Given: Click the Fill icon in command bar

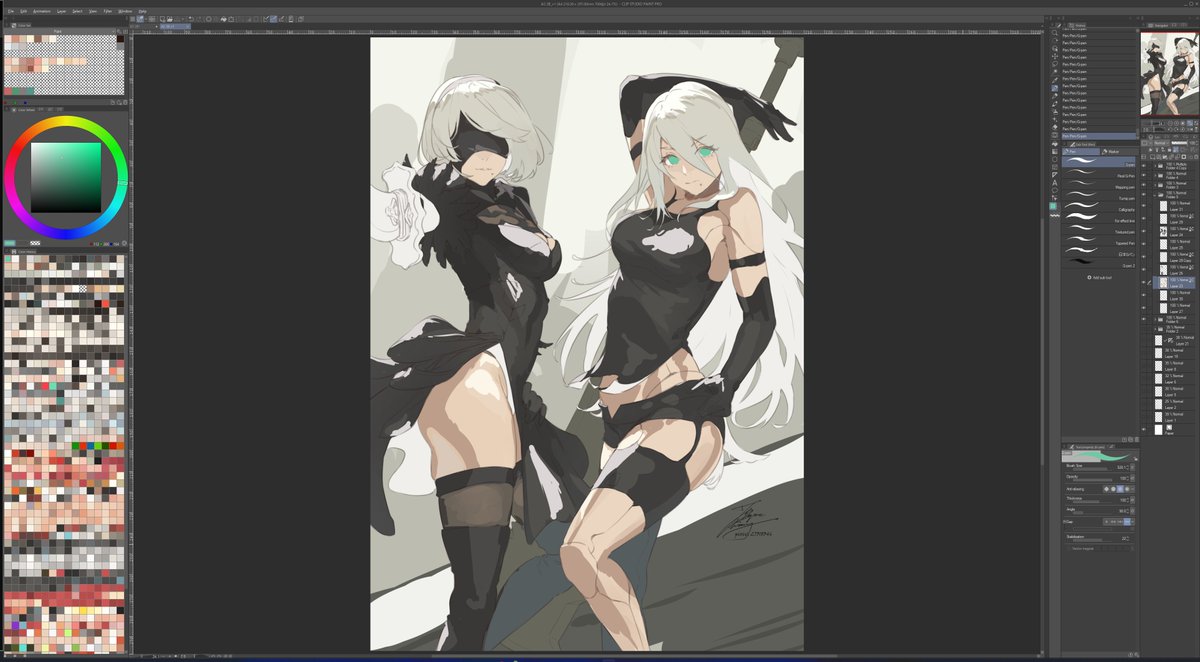Looking at the screenshot, I should click(x=224, y=19).
